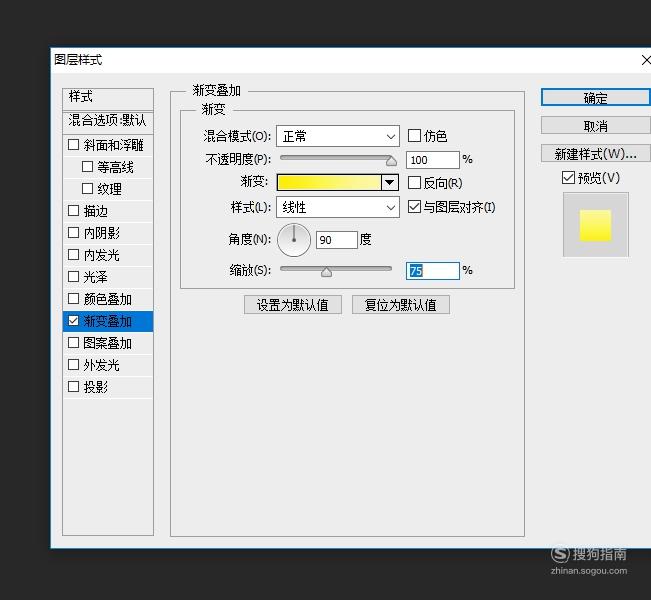Viewport: 651px width, 600px height.
Task: Enable the 仿色 dither checkbox
Action: click(414, 135)
